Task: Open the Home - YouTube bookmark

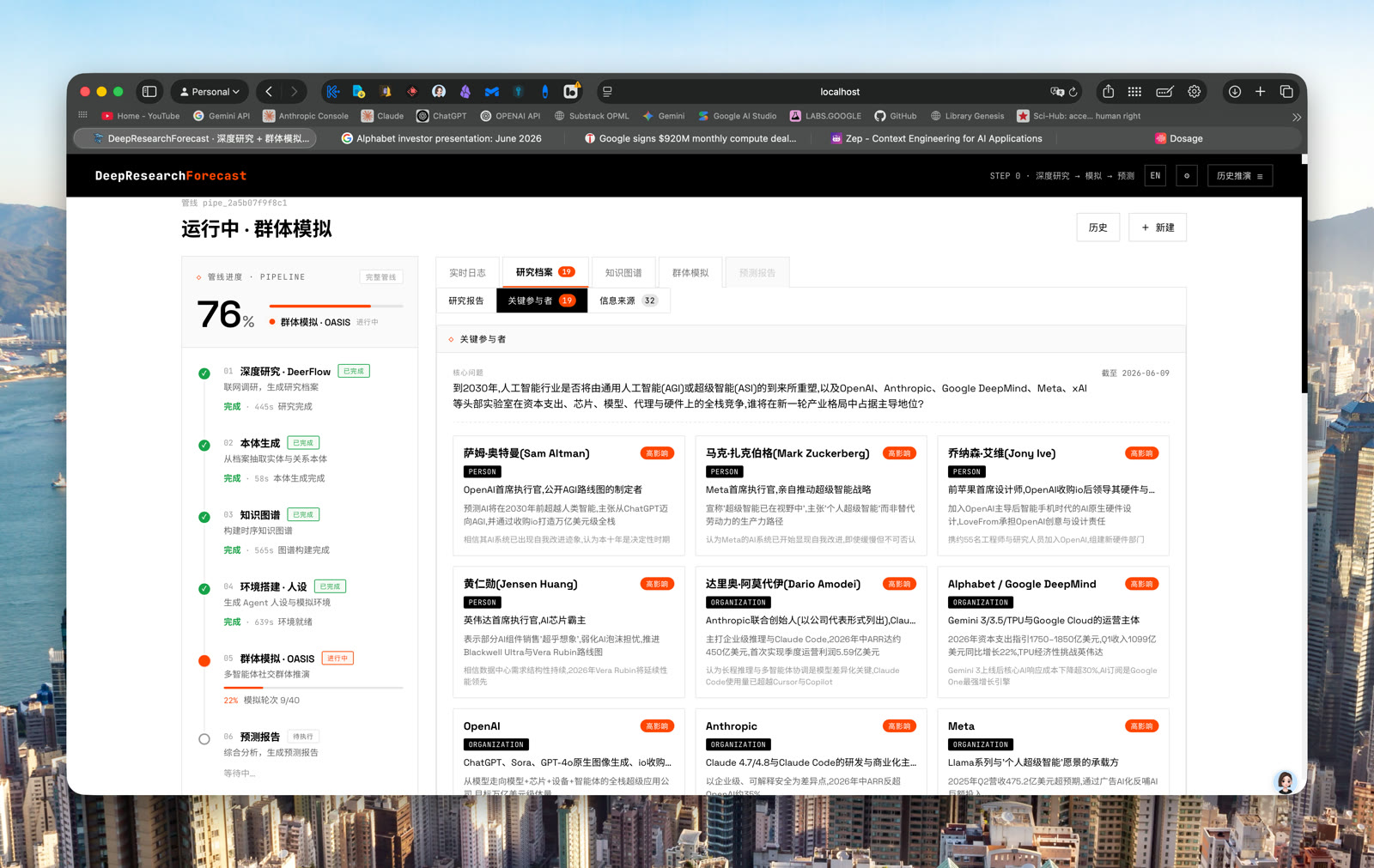Action: pos(141,116)
